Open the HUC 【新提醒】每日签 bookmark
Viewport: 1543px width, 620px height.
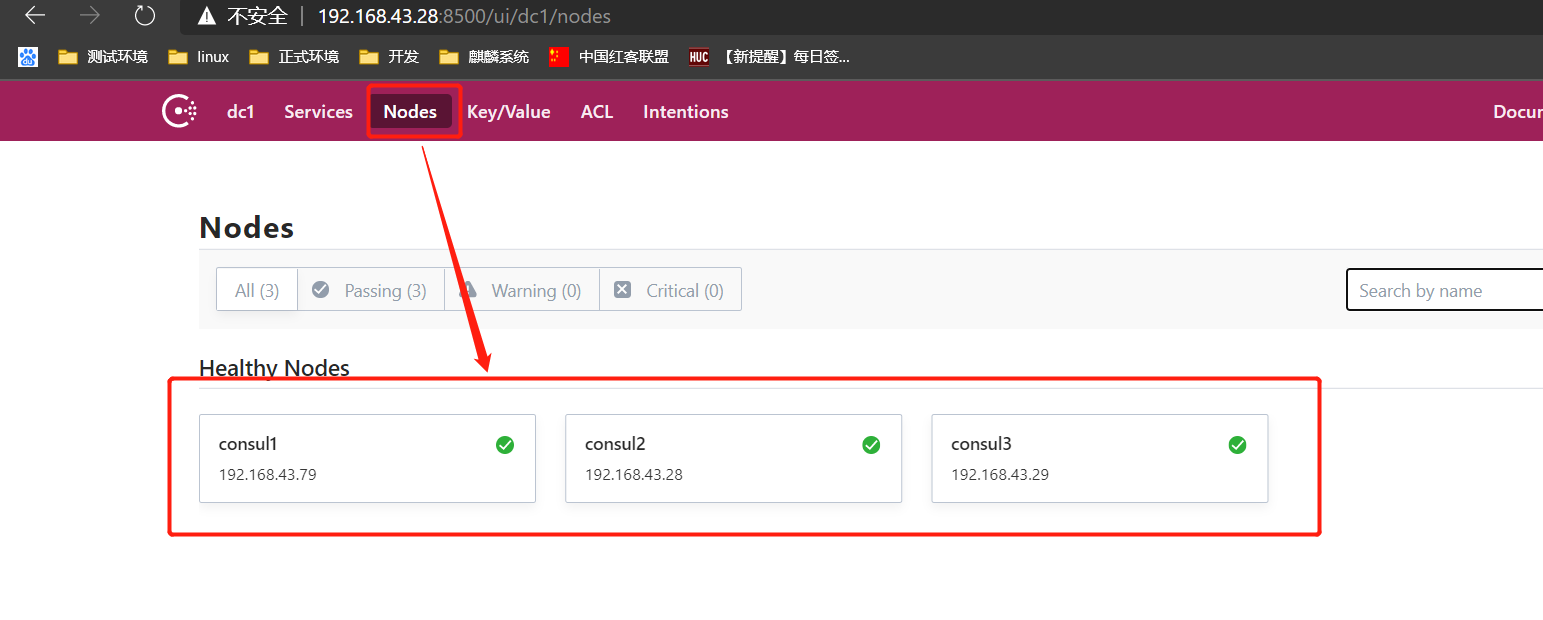(769, 57)
